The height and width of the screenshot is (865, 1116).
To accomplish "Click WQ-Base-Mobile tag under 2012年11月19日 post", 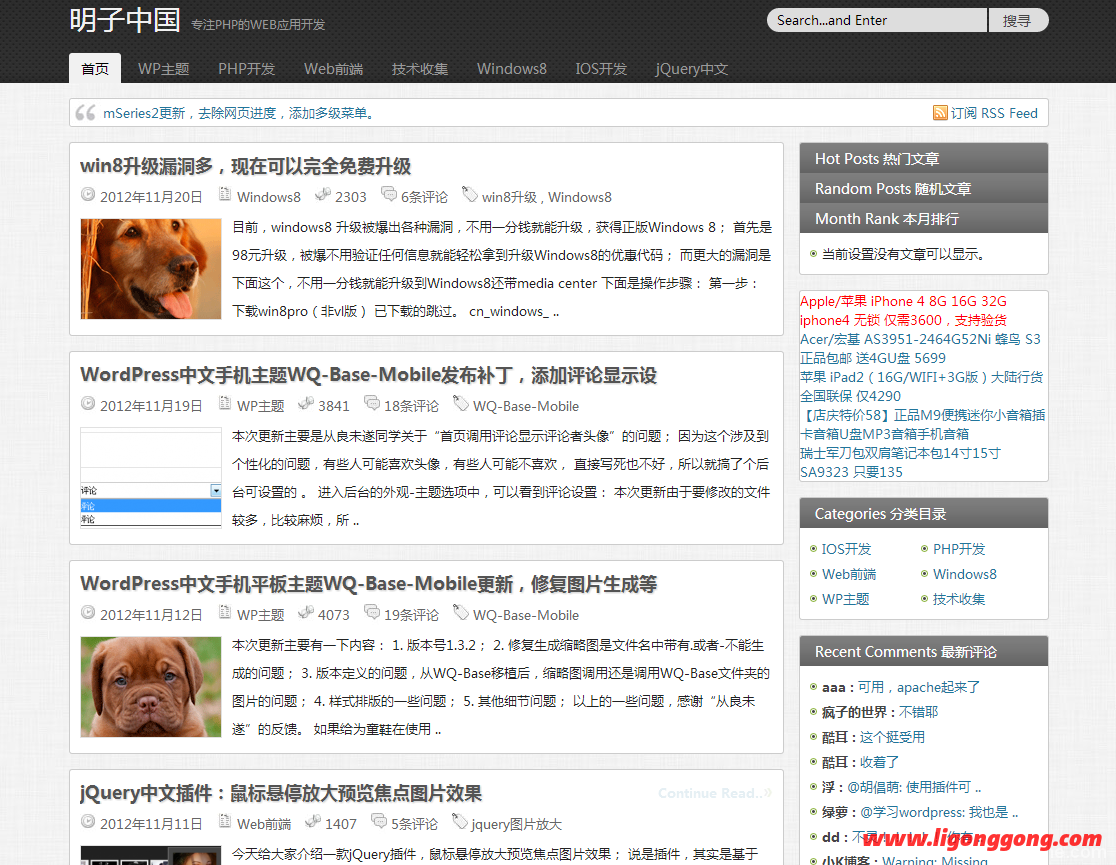I will point(525,406).
